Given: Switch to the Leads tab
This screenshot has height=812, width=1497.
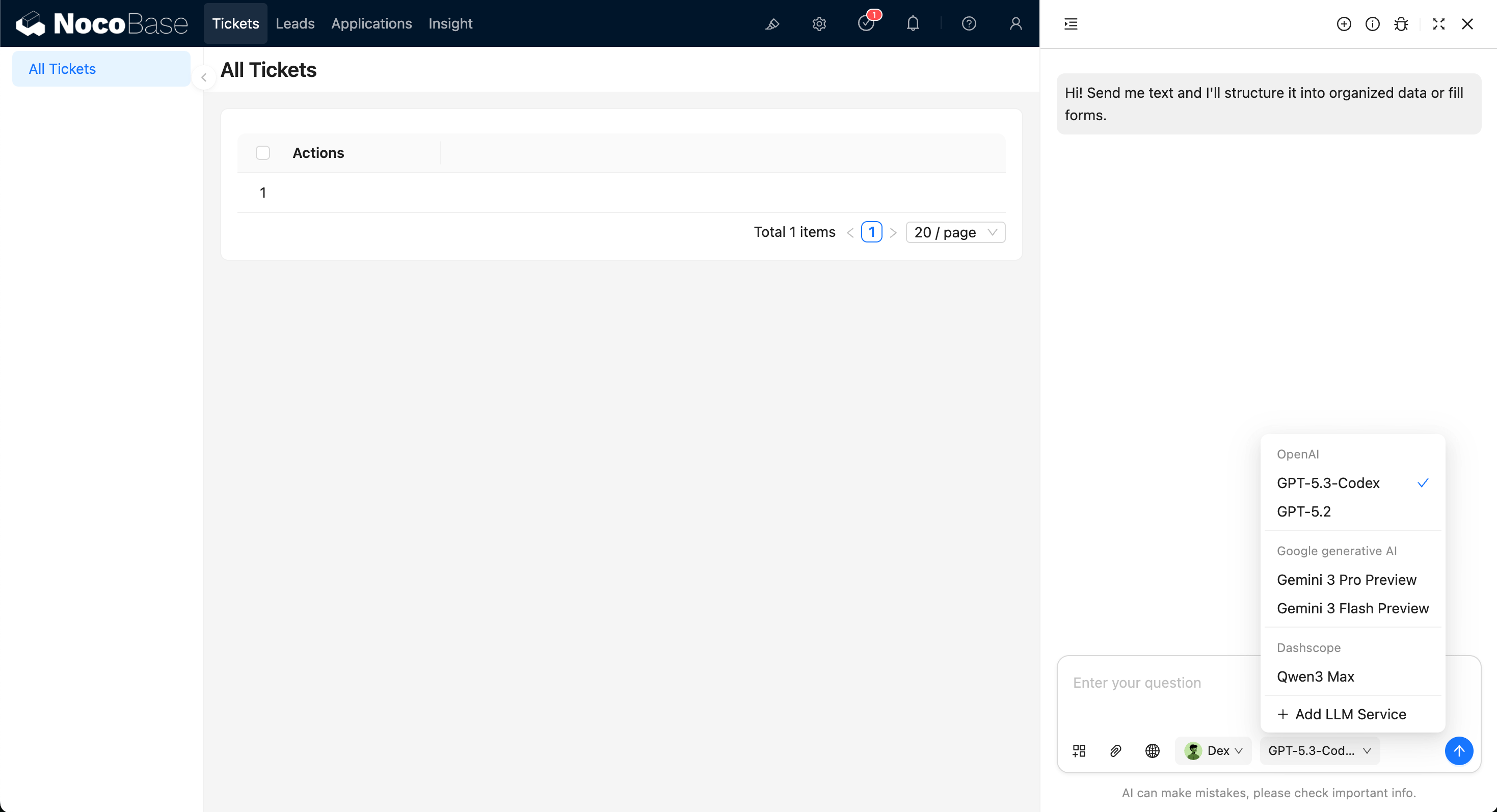Looking at the screenshot, I should pyautogui.click(x=295, y=24).
